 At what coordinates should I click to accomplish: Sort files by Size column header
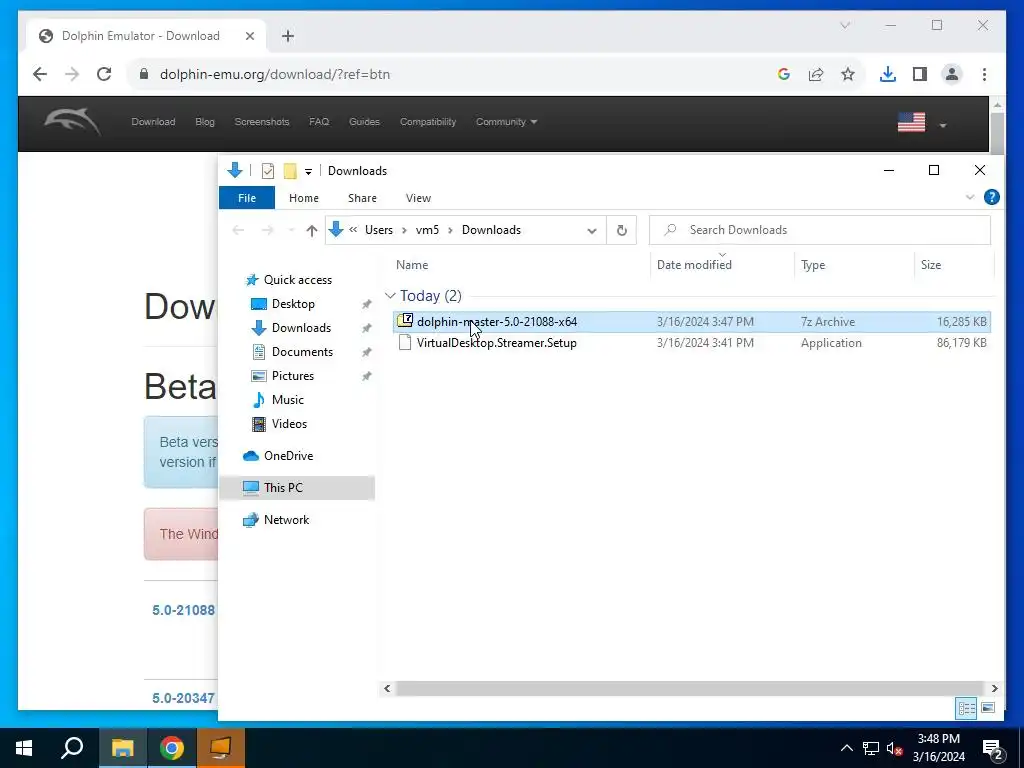931,264
